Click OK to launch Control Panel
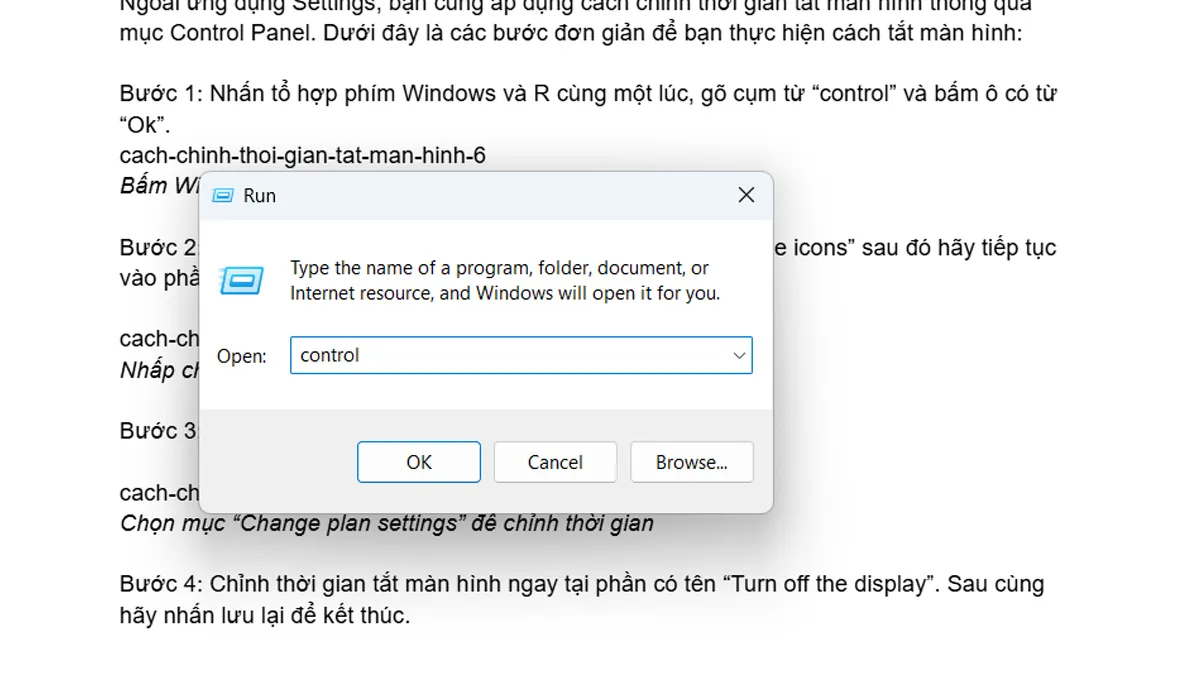The width and height of the screenshot is (1200, 675). [x=418, y=461]
